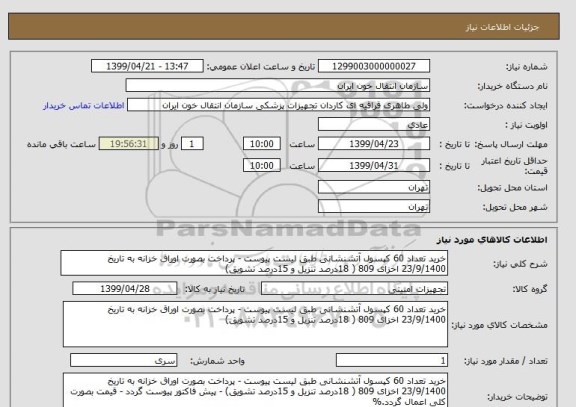Image resolution: width=576 pixels, height=407 pixels.
Task: Click the quantity field showing 1
Action: point(392,361)
